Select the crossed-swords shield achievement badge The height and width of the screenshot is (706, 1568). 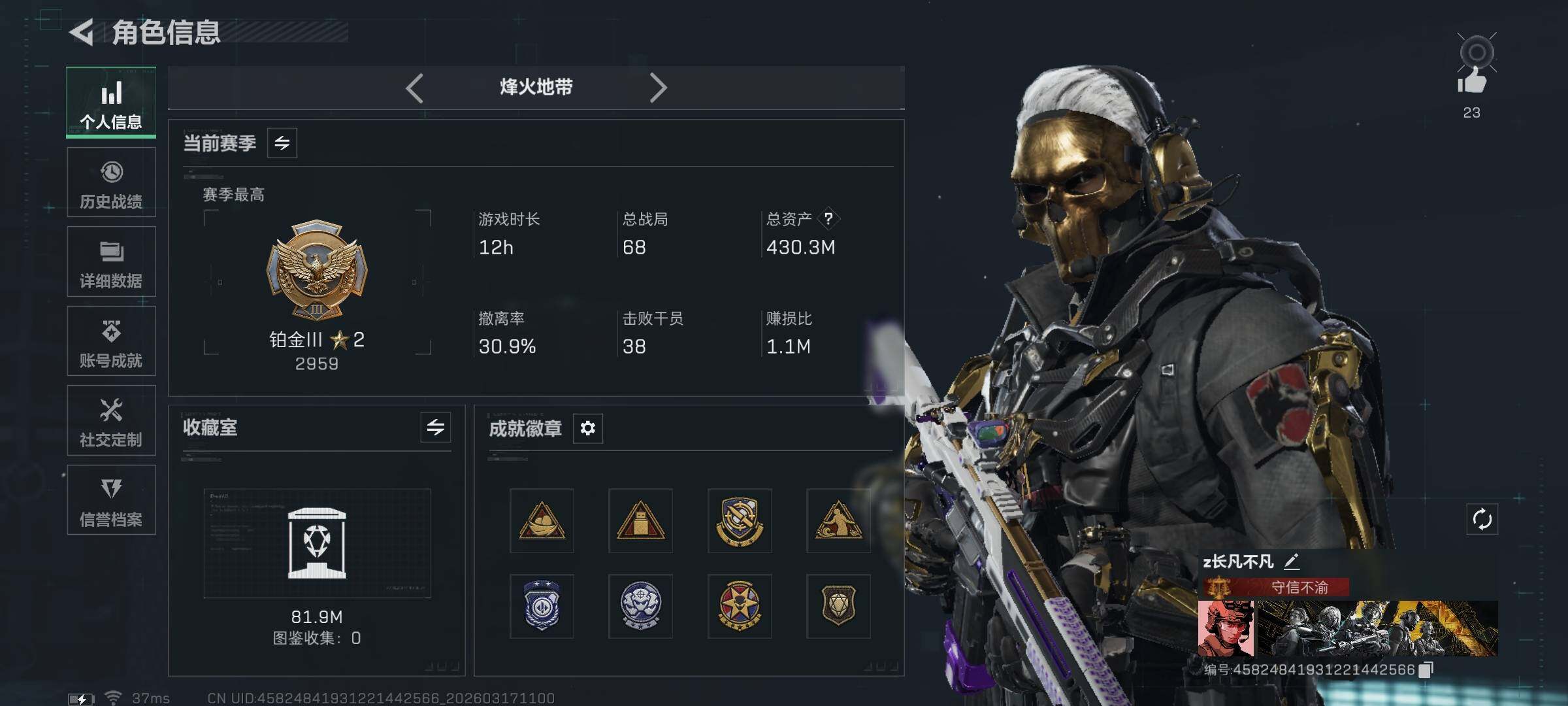[x=740, y=520]
